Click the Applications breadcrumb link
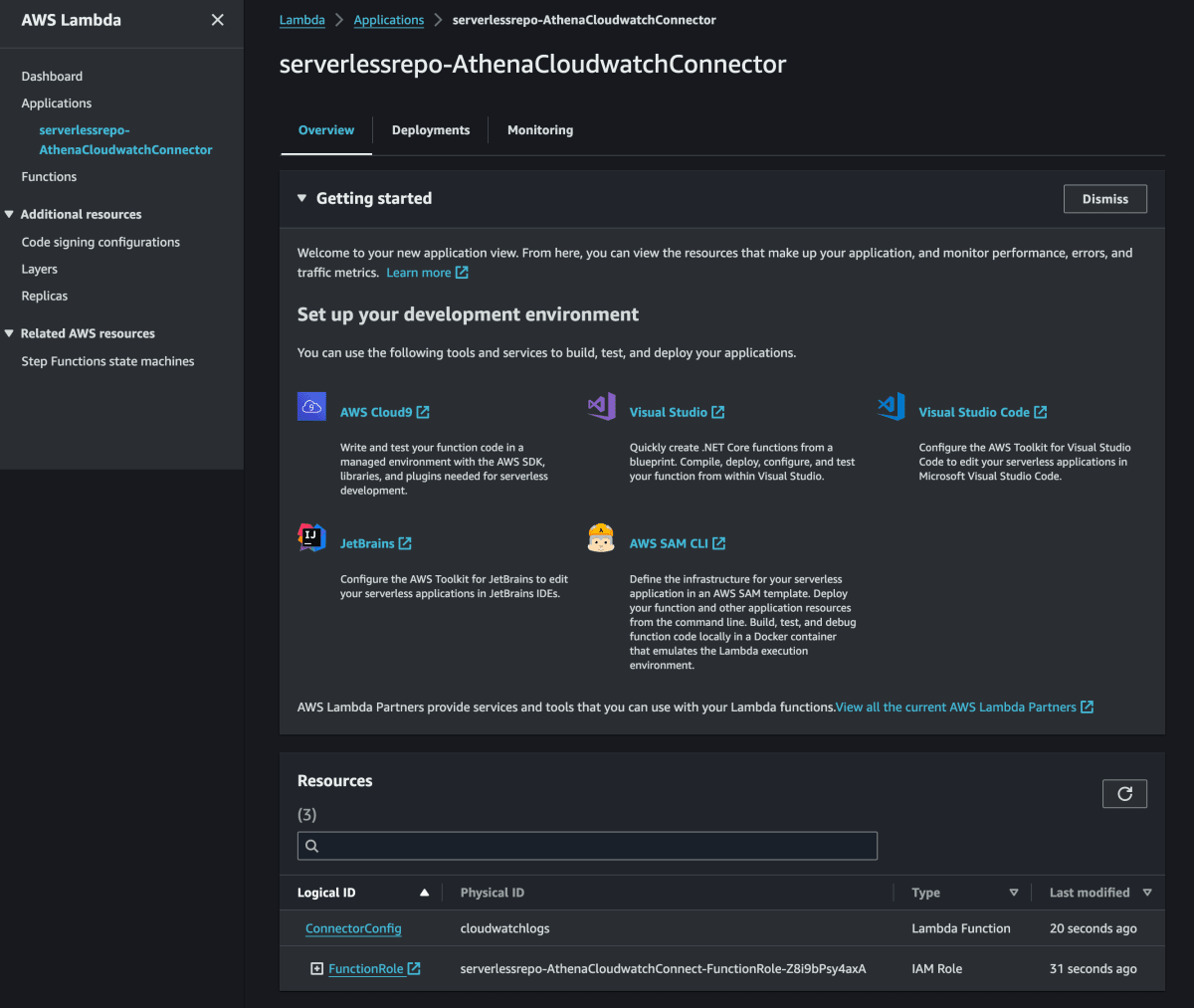1194x1008 pixels. [389, 20]
